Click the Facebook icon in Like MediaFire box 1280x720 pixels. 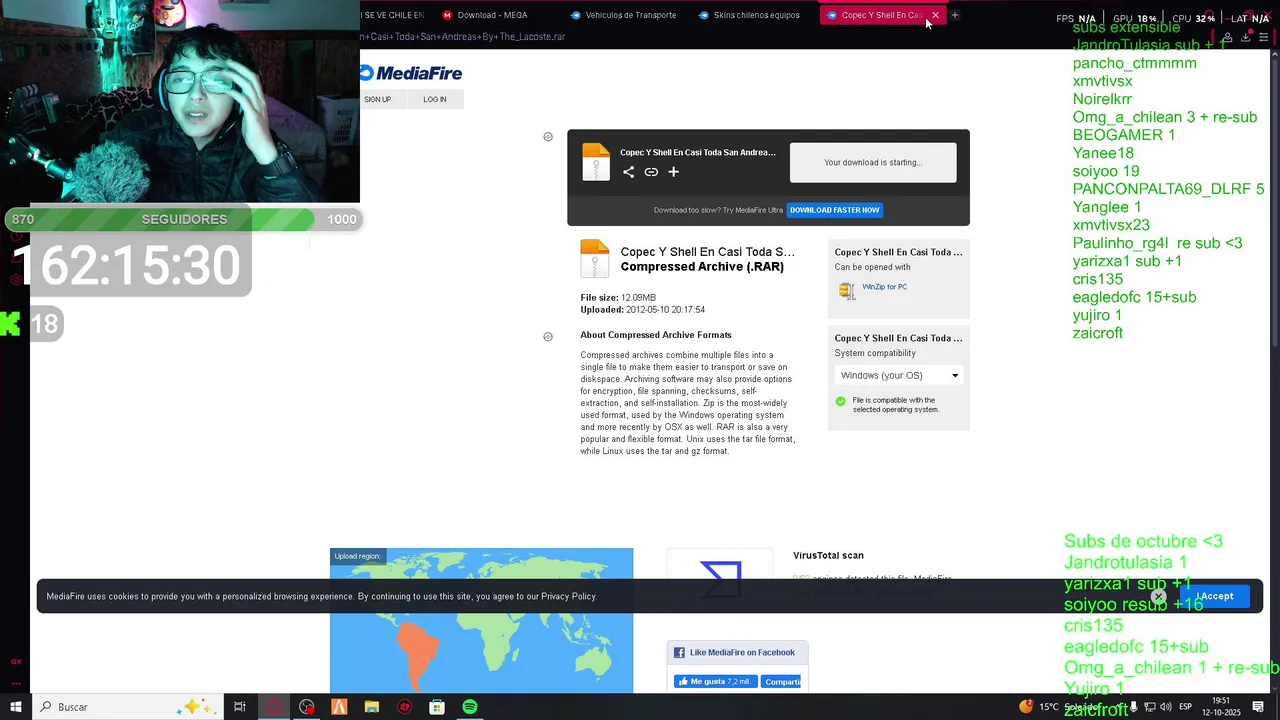coord(679,653)
